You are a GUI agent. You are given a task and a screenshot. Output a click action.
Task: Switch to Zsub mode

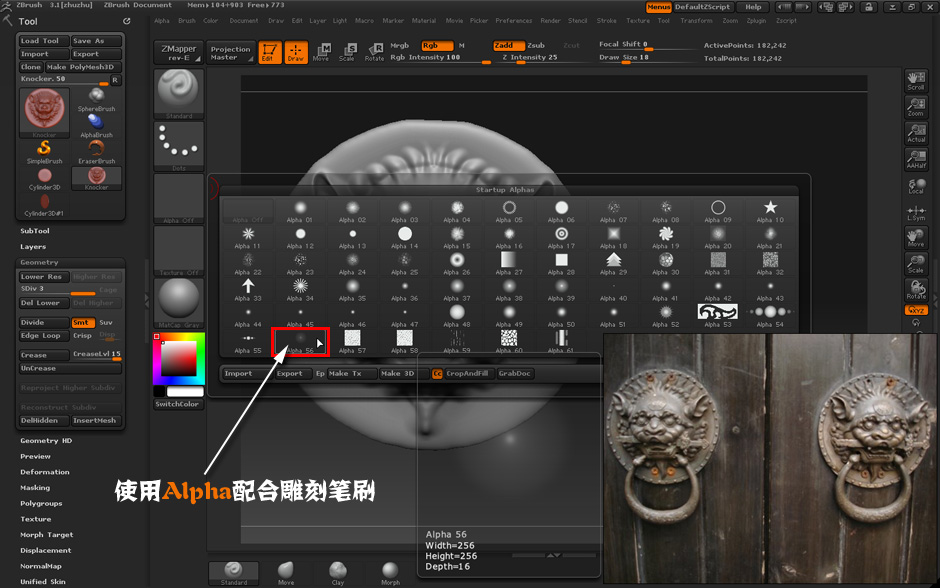pos(536,46)
